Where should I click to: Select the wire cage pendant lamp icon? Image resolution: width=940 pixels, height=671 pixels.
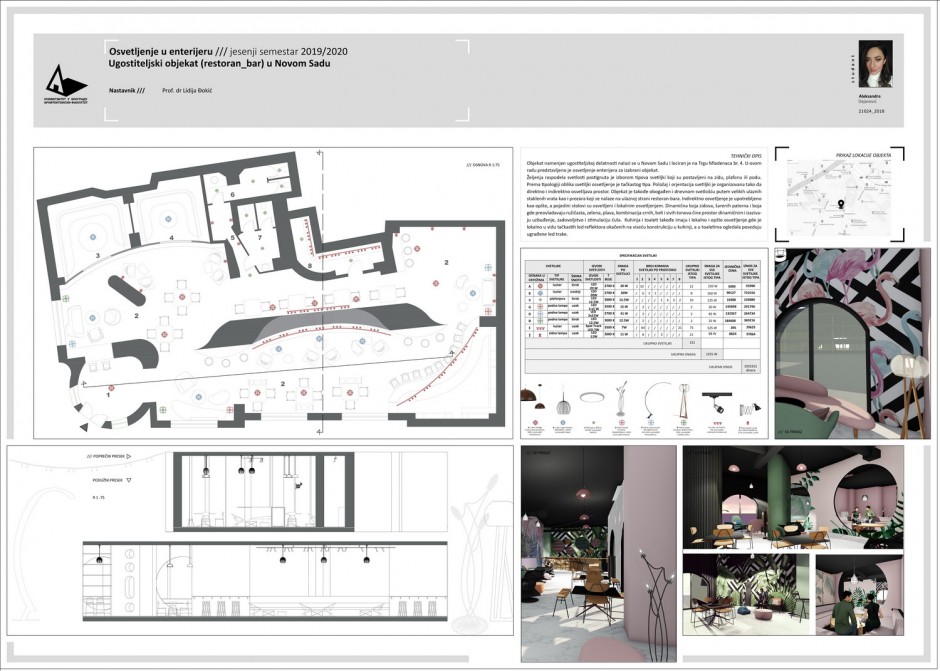click(x=562, y=403)
